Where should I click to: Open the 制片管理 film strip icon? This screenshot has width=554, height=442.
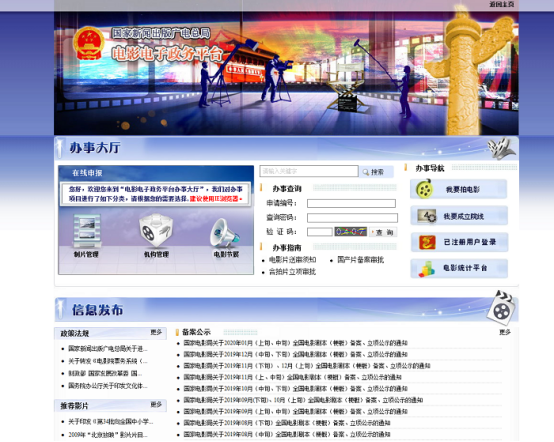(x=87, y=231)
